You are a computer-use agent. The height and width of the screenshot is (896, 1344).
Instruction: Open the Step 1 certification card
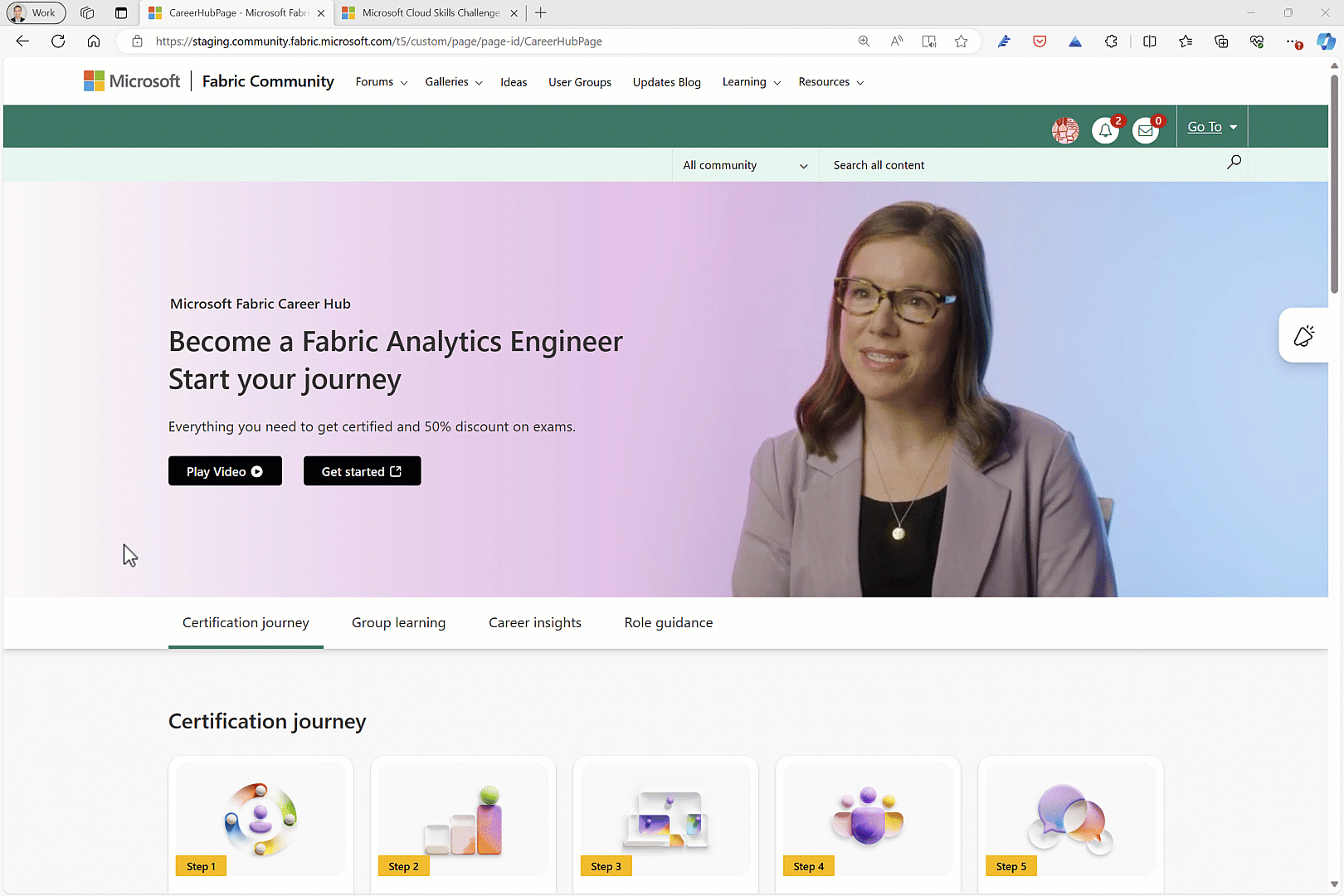click(261, 825)
